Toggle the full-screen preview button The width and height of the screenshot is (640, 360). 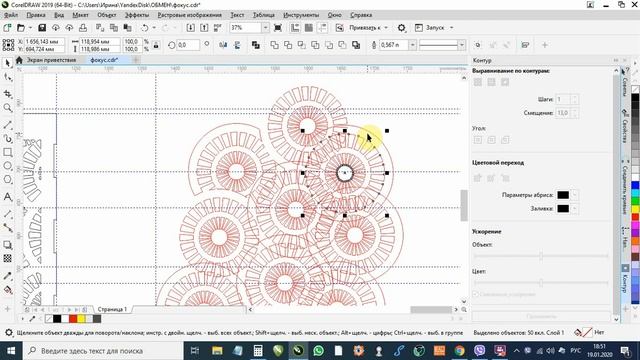278,28
